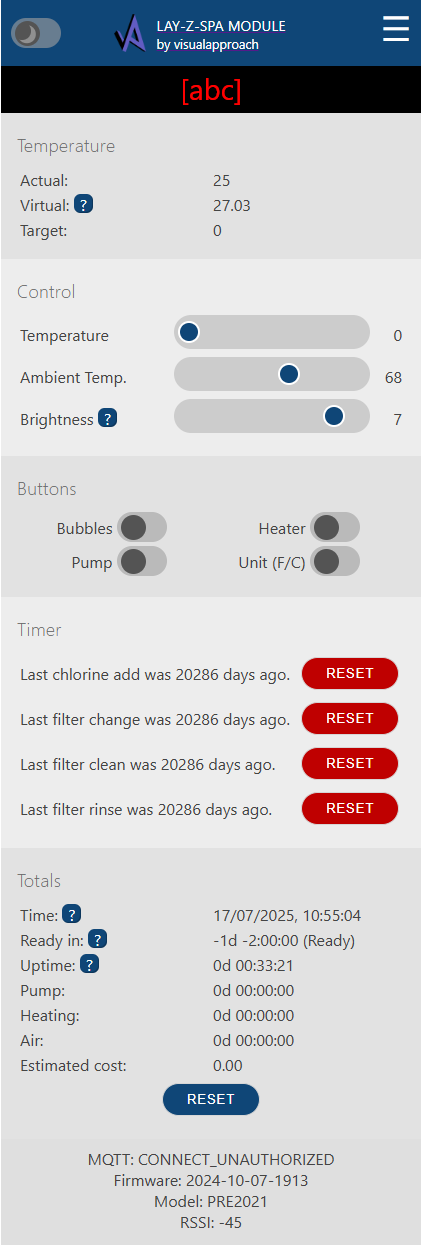Toggle the Unit (F/C) switch
The image size is (427, 1245).
335,561
